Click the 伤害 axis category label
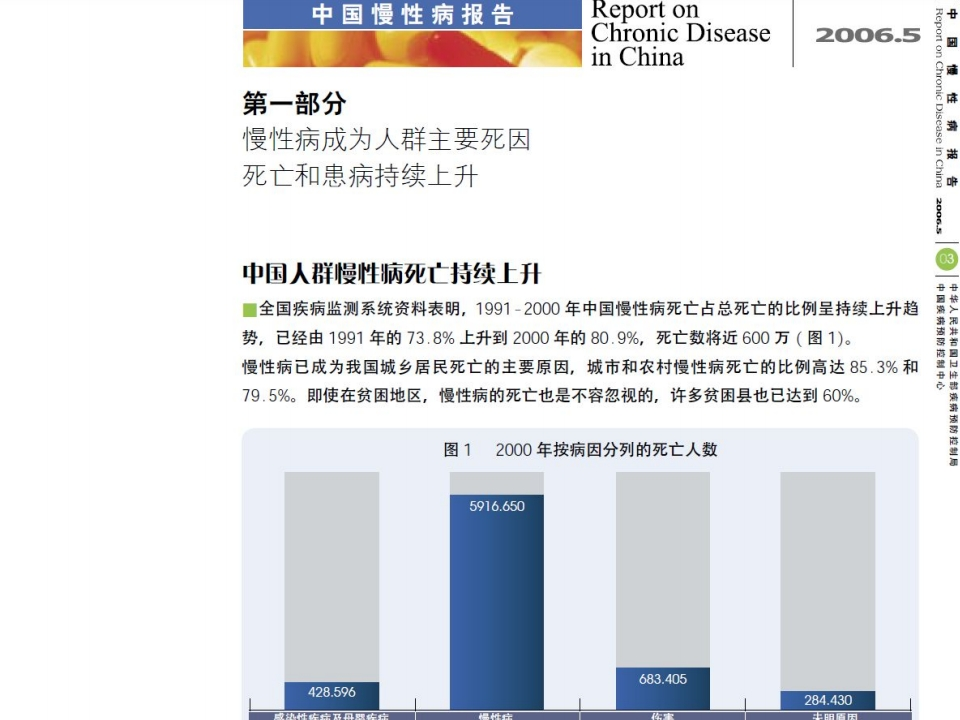This screenshot has width=960, height=720. coord(663,716)
